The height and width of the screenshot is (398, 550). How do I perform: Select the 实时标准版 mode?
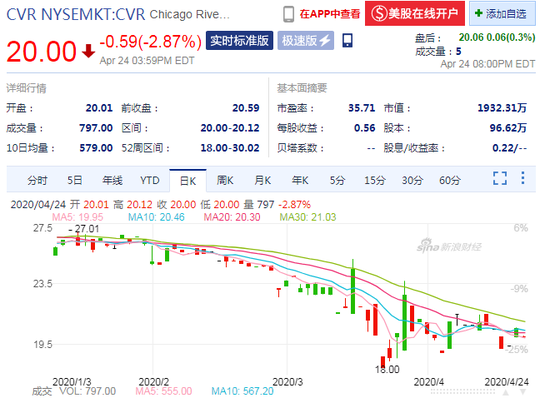240,41
